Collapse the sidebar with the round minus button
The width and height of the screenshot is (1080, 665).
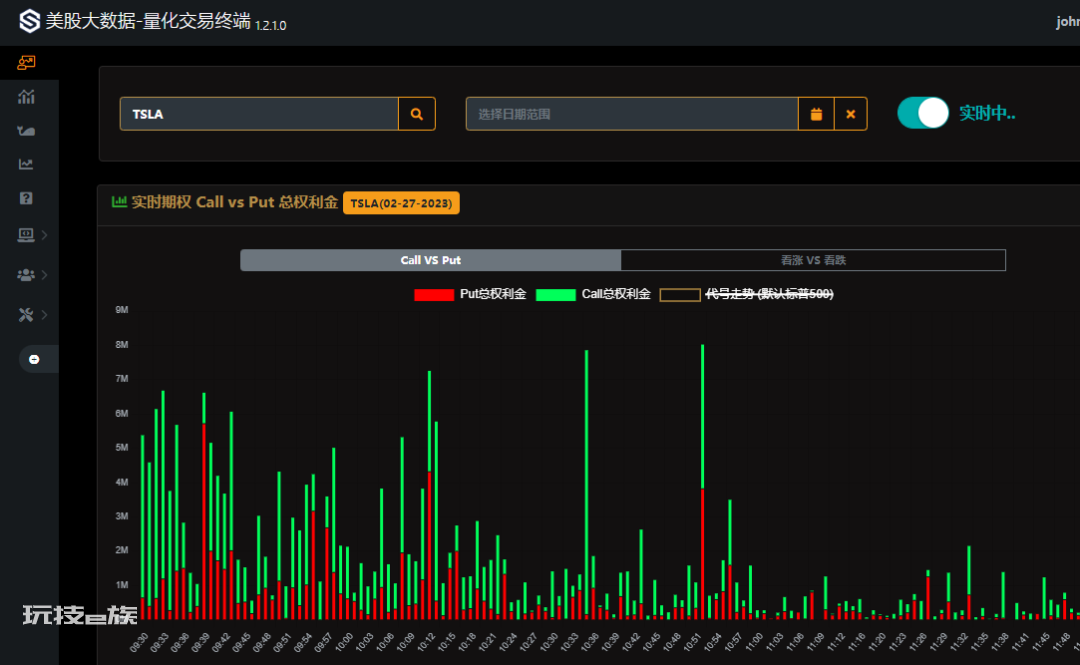pyautogui.click(x=34, y=359)
